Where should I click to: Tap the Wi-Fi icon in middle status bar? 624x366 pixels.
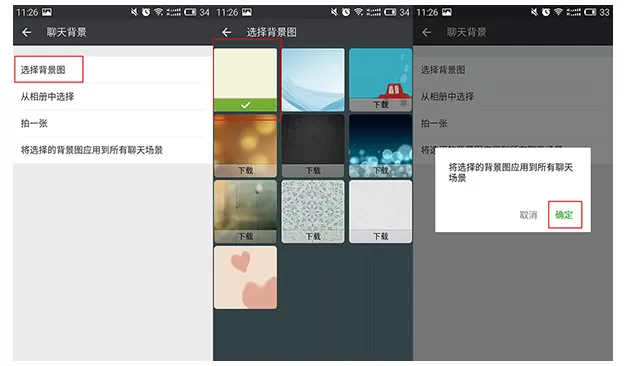tap(358, 12)
